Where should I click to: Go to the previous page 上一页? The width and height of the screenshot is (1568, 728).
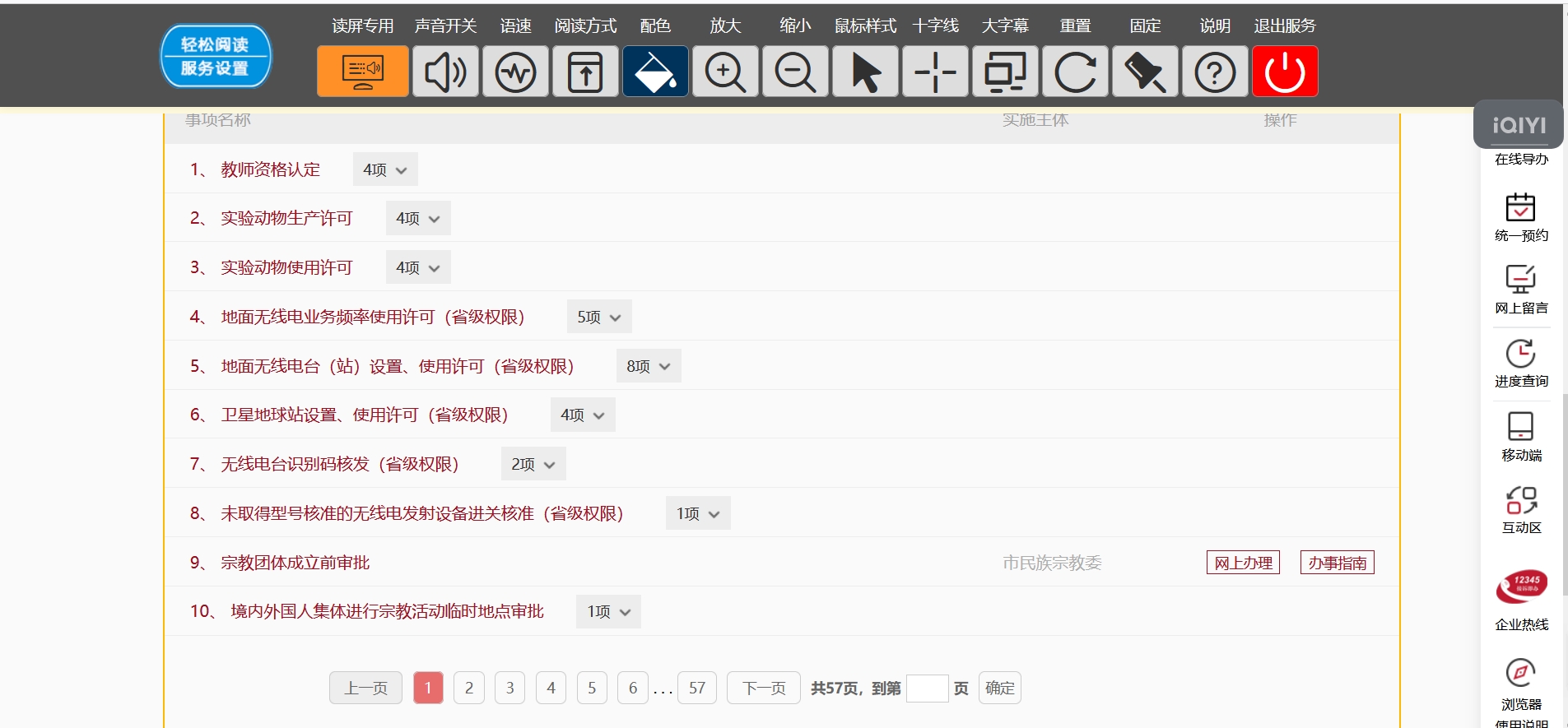[365, 688]
